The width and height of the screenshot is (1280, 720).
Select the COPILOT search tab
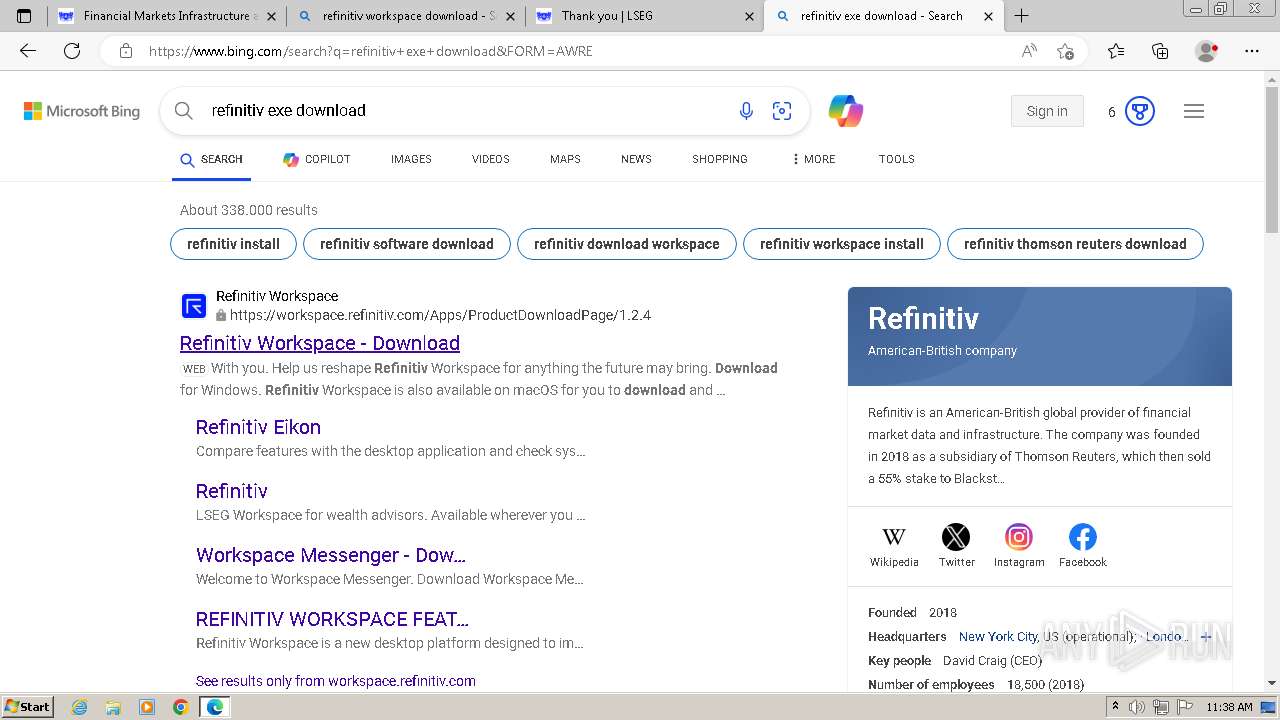317,159
